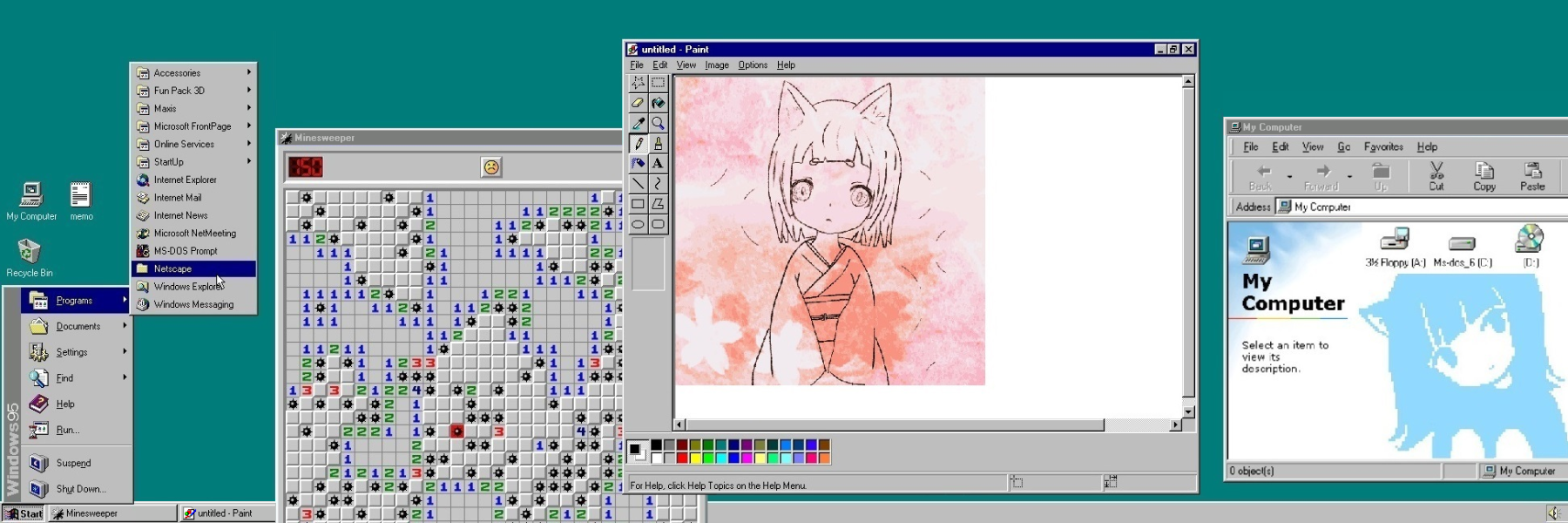Screen dimensions: 1568x523
Task: Click the Paste toolbar button in My Computer
Action: pos(1532,177)
